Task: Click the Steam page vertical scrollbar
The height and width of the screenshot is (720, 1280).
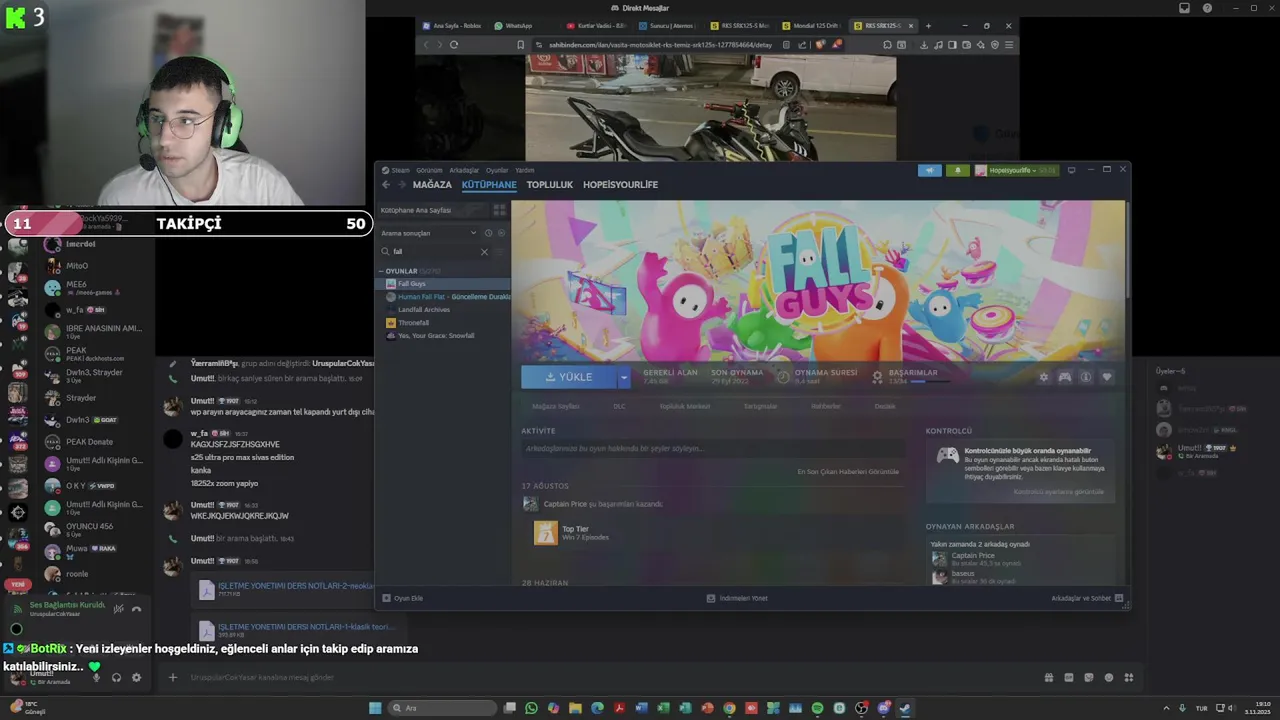Action: 1128,250
